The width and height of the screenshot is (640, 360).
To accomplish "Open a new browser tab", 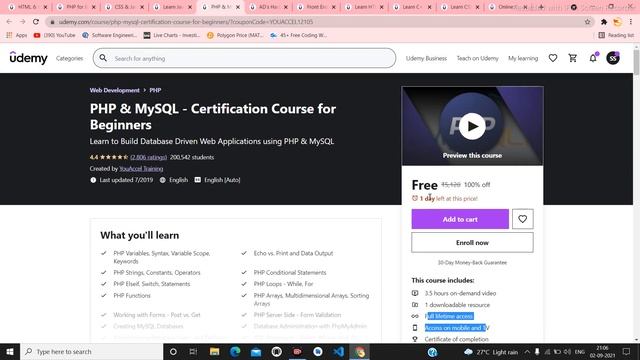I will (541, 7).
